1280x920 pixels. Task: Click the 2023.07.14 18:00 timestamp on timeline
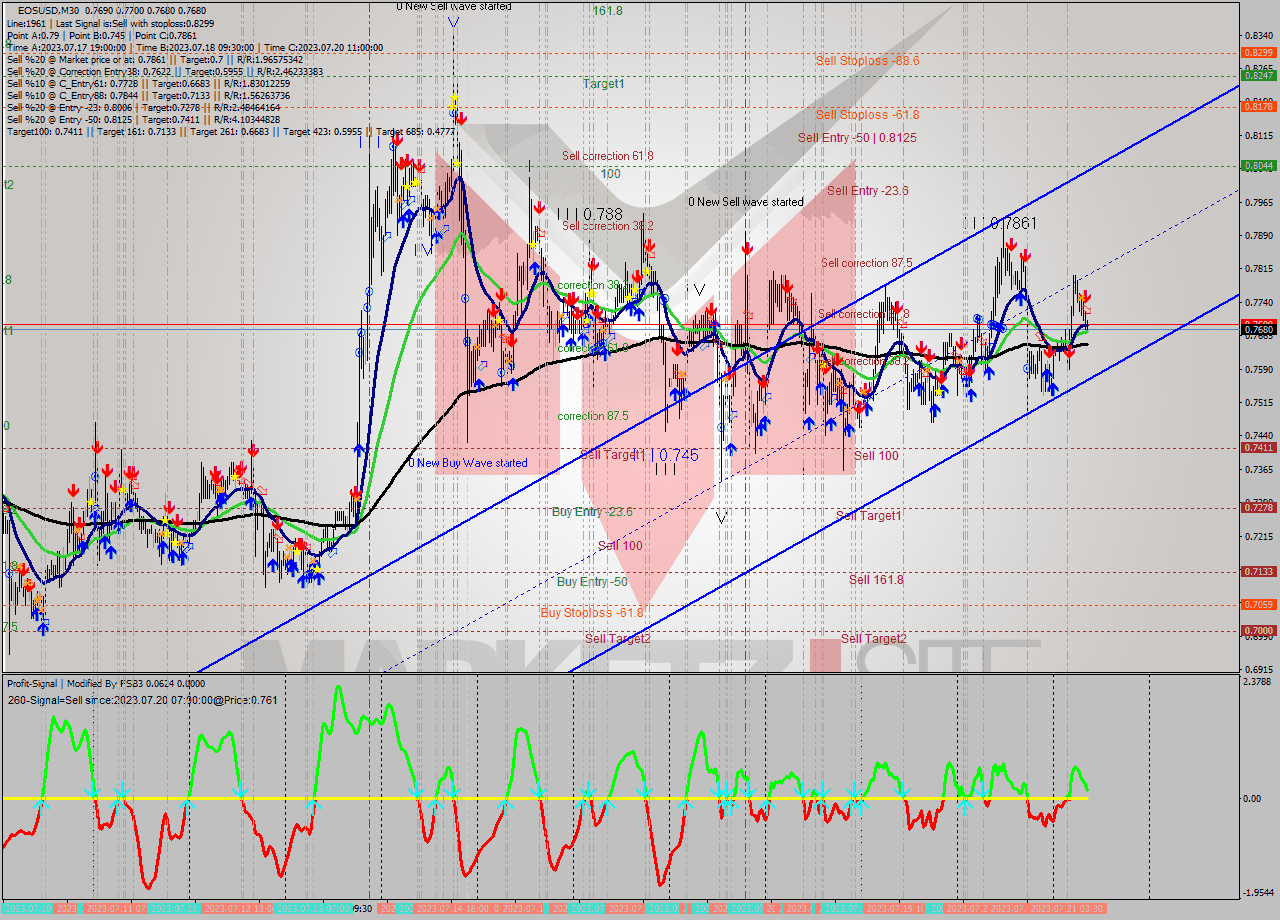coord(449,909)
